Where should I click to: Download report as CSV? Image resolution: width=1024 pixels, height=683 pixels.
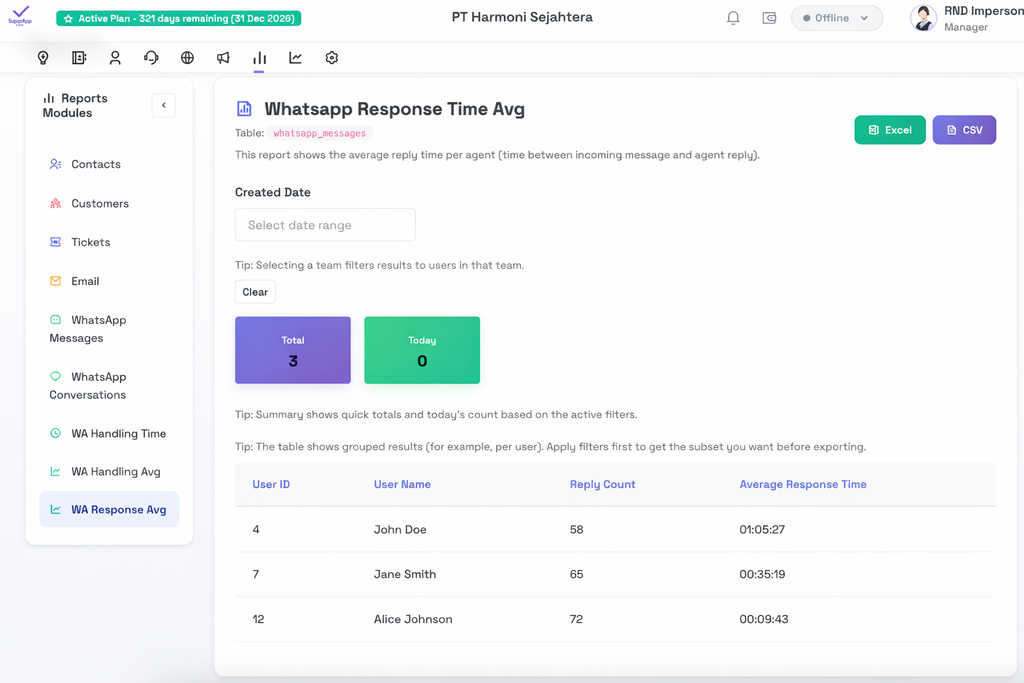(963, 129)
